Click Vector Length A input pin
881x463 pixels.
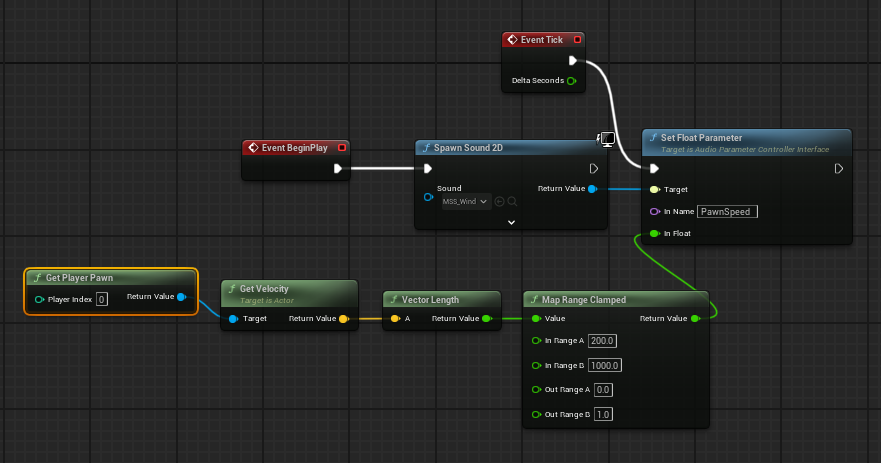[395, 319]
